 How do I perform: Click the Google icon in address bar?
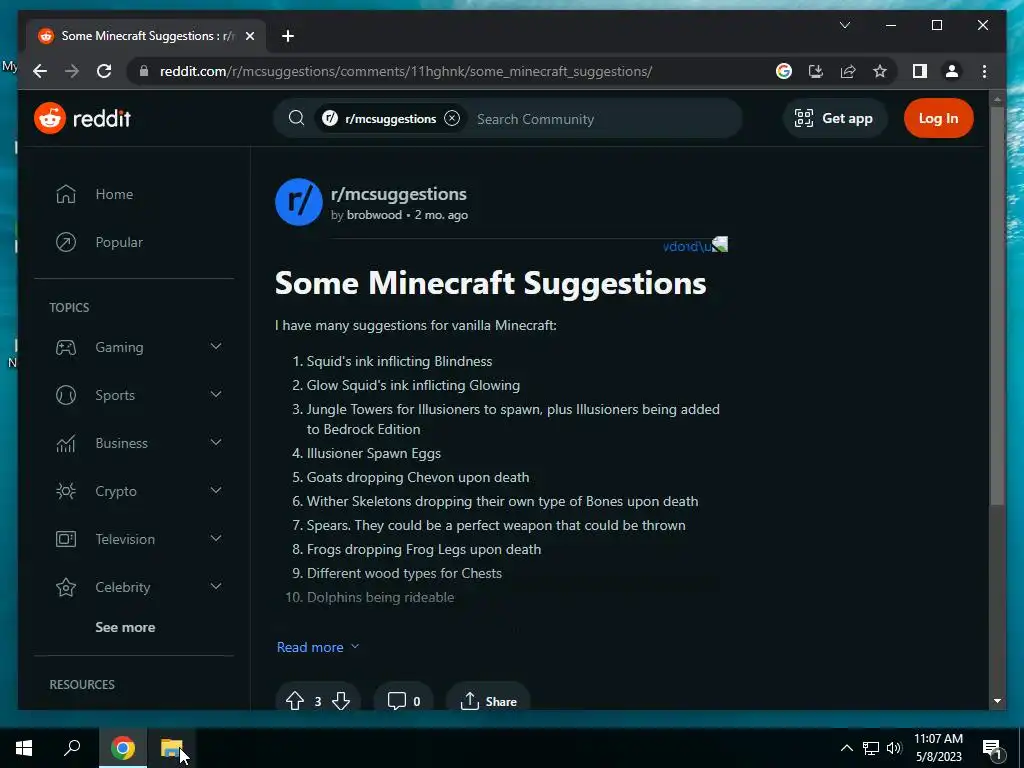784,71
